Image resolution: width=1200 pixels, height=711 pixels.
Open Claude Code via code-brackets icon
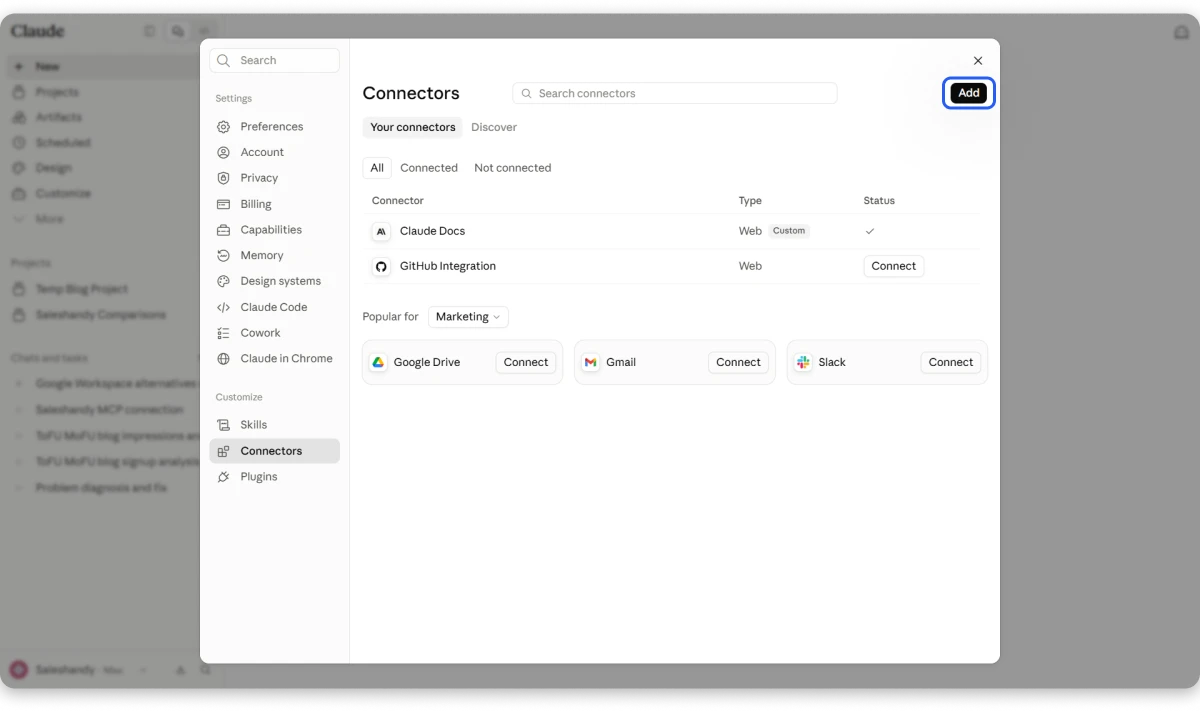click(223, 308)
